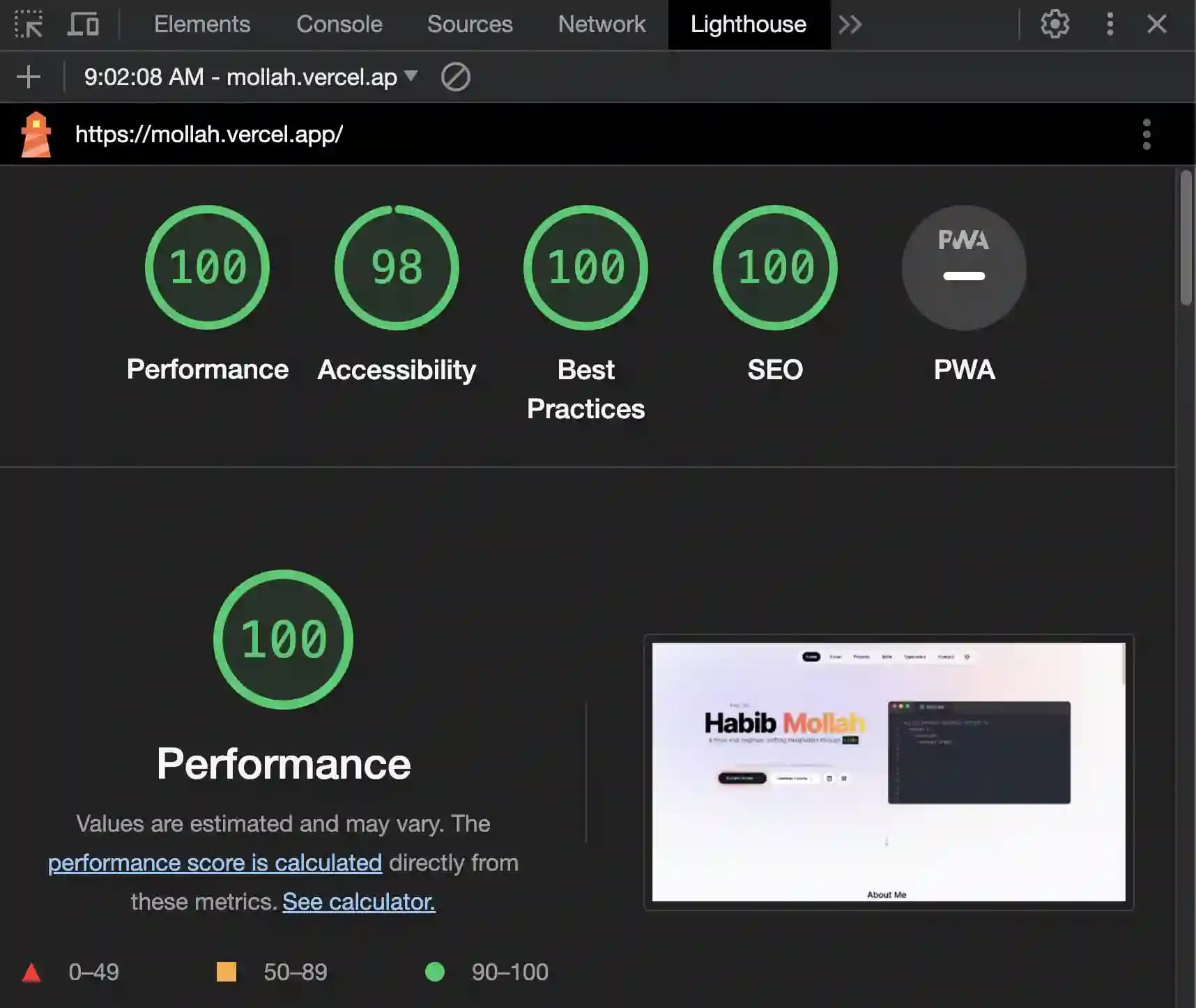Click the orange square 50–89 legend icon
The width and height of the screenshot is (1196, 1008).
coord(227,972)
